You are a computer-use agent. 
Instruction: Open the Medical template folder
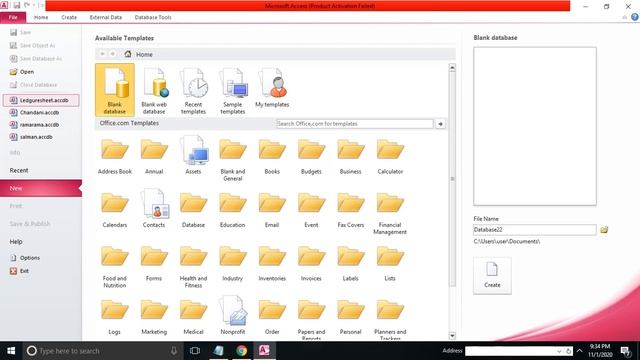(x=193, y=317)
